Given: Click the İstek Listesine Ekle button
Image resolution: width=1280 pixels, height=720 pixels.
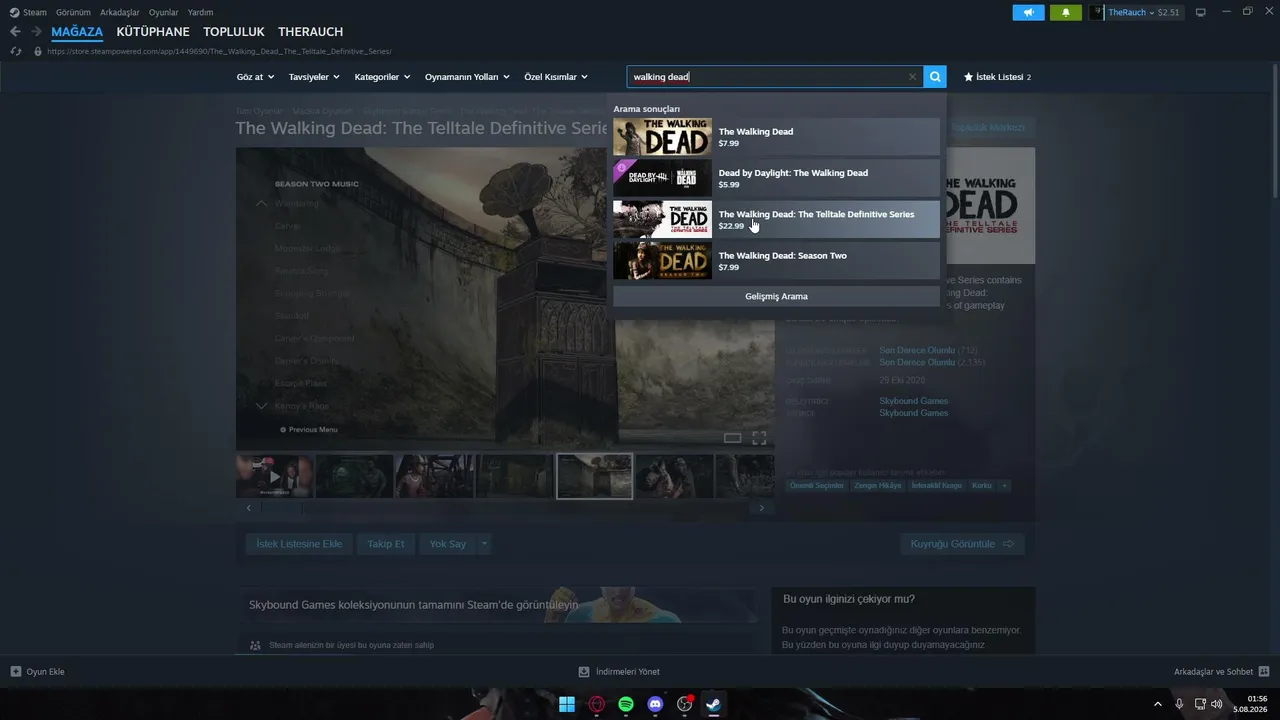Looking at the screenshot, I should 299,544.
